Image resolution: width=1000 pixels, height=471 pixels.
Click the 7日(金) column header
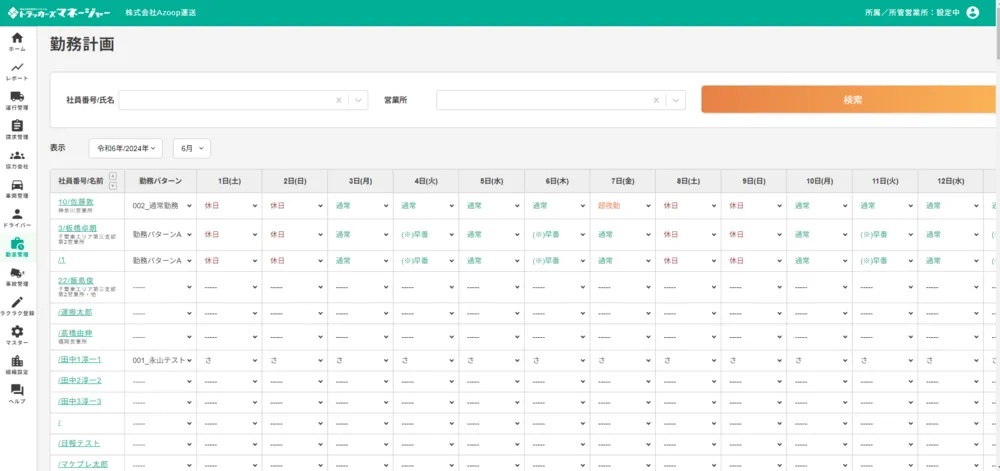622,181
